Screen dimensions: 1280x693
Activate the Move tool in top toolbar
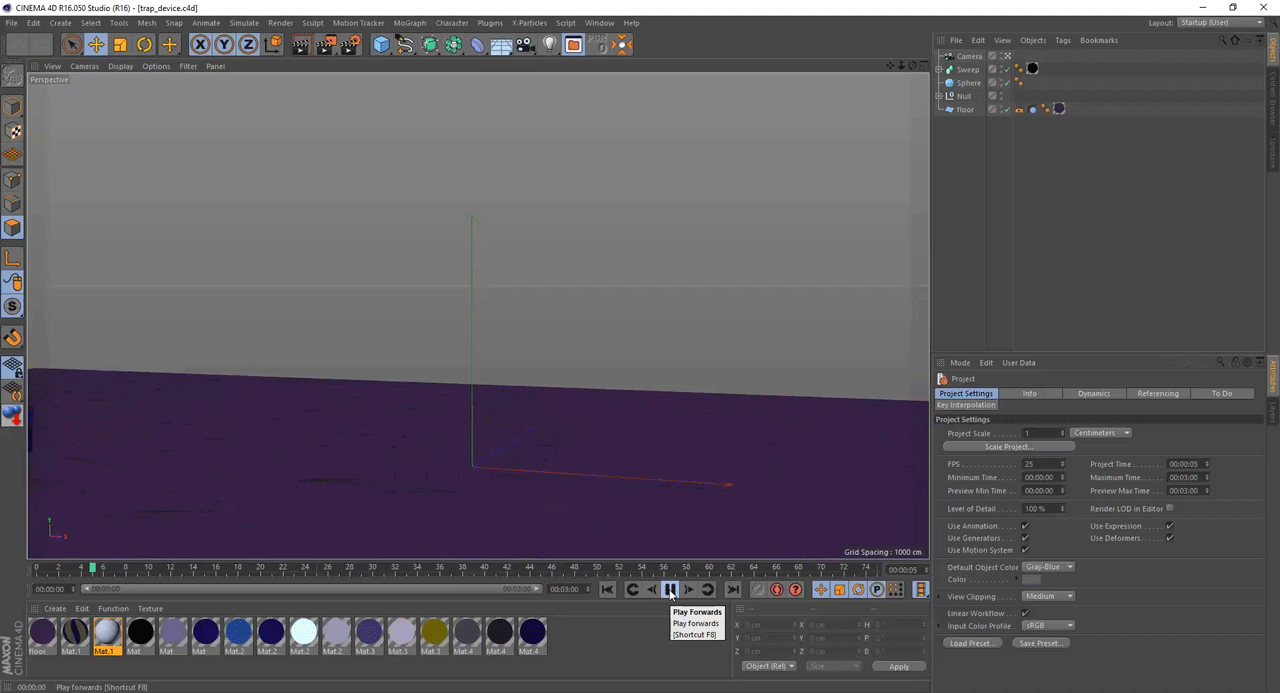point(96,44)
